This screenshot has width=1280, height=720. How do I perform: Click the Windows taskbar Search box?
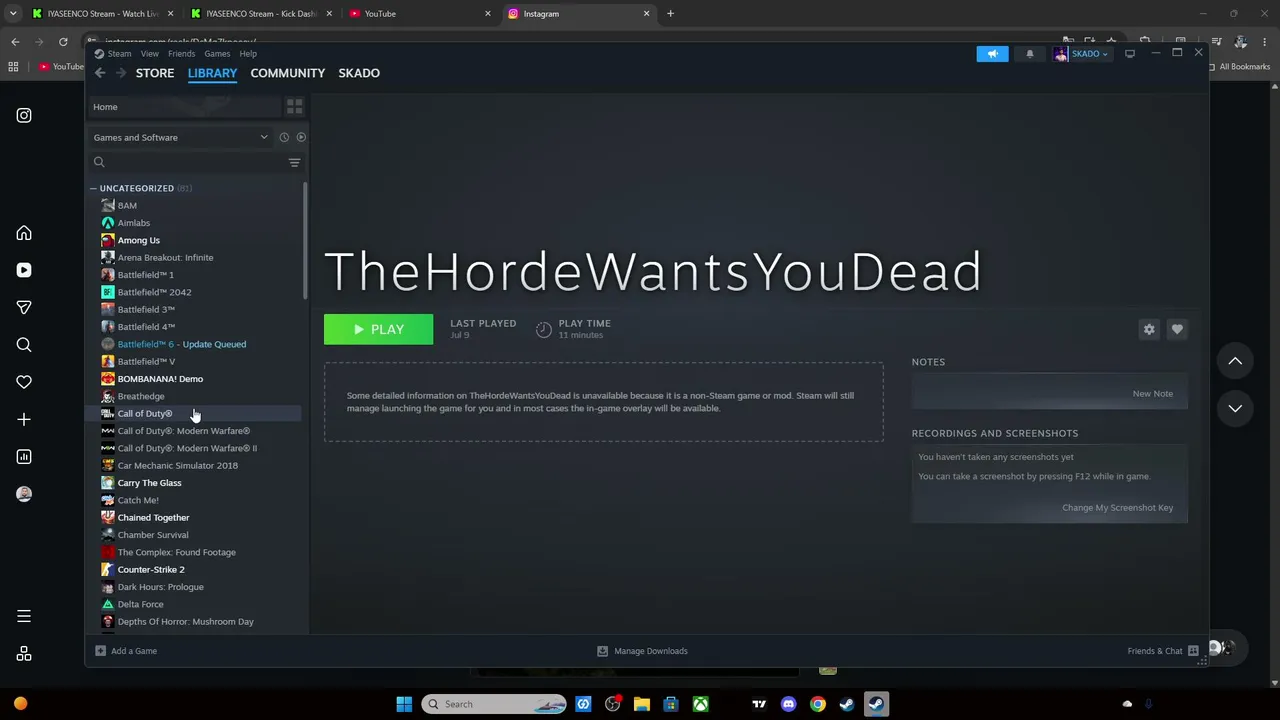(x=494, y=704)
